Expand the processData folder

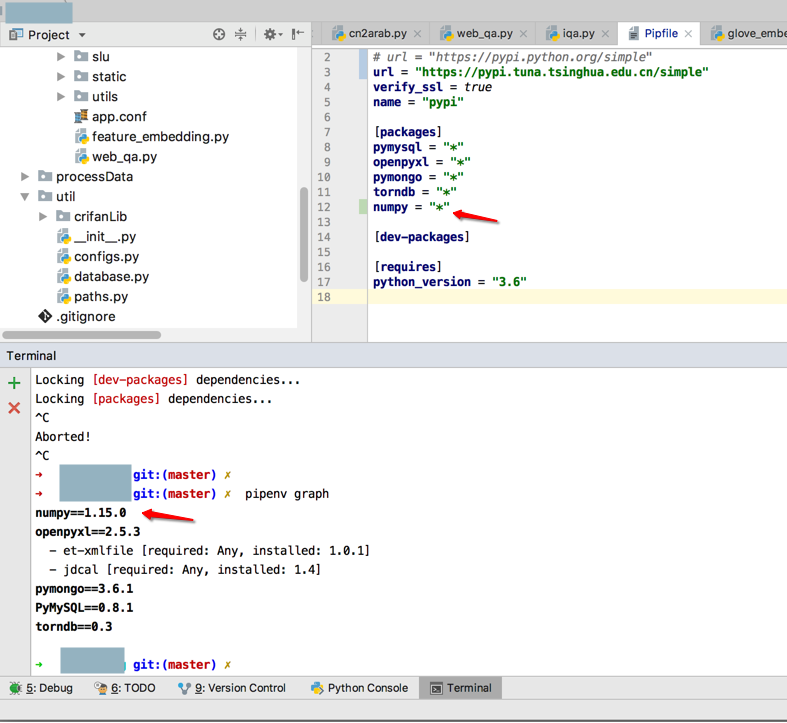(x=26, y=177)
